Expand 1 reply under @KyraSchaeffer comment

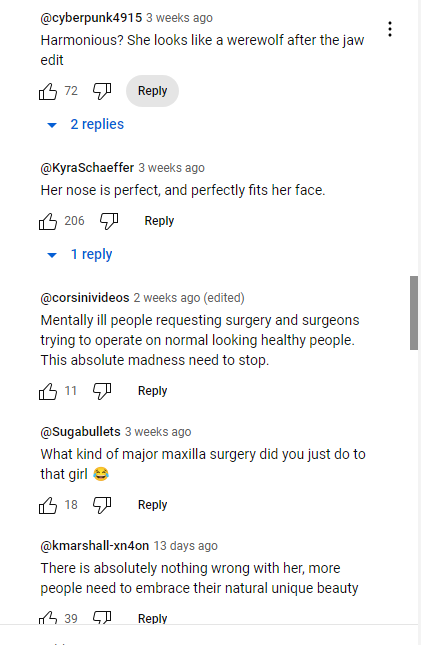80,254
